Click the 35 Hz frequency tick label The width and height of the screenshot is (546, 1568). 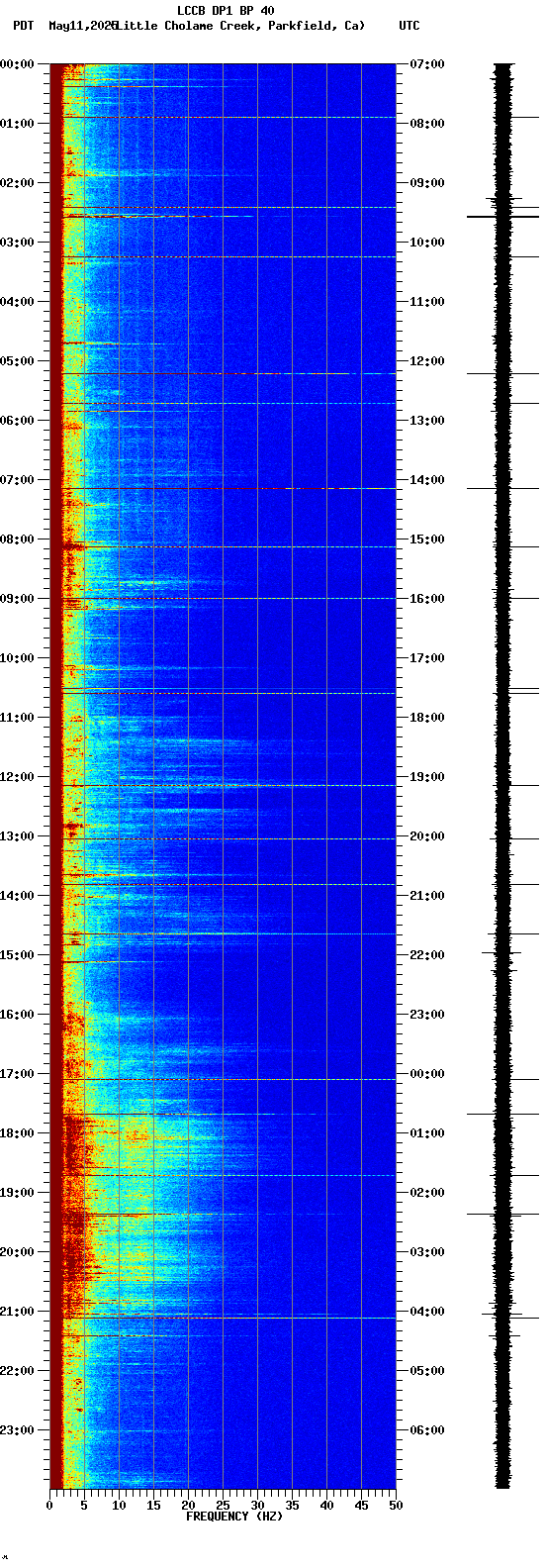pos(292,1506)
